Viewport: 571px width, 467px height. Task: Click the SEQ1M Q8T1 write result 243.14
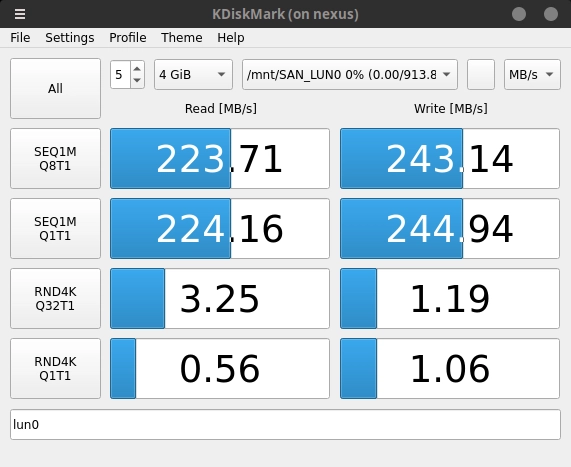pyautogui.click(x=450, y=158)
